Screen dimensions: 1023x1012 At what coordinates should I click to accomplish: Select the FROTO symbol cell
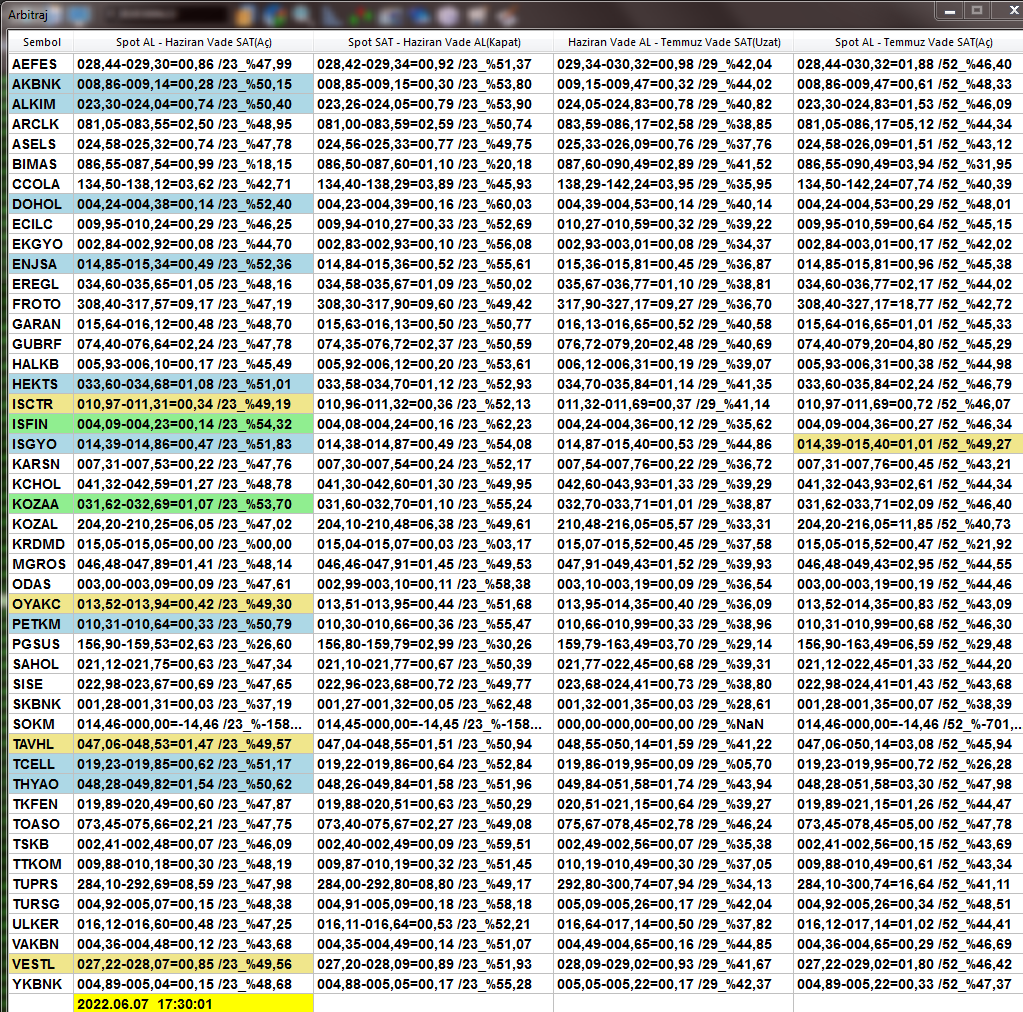coord(41,304)
